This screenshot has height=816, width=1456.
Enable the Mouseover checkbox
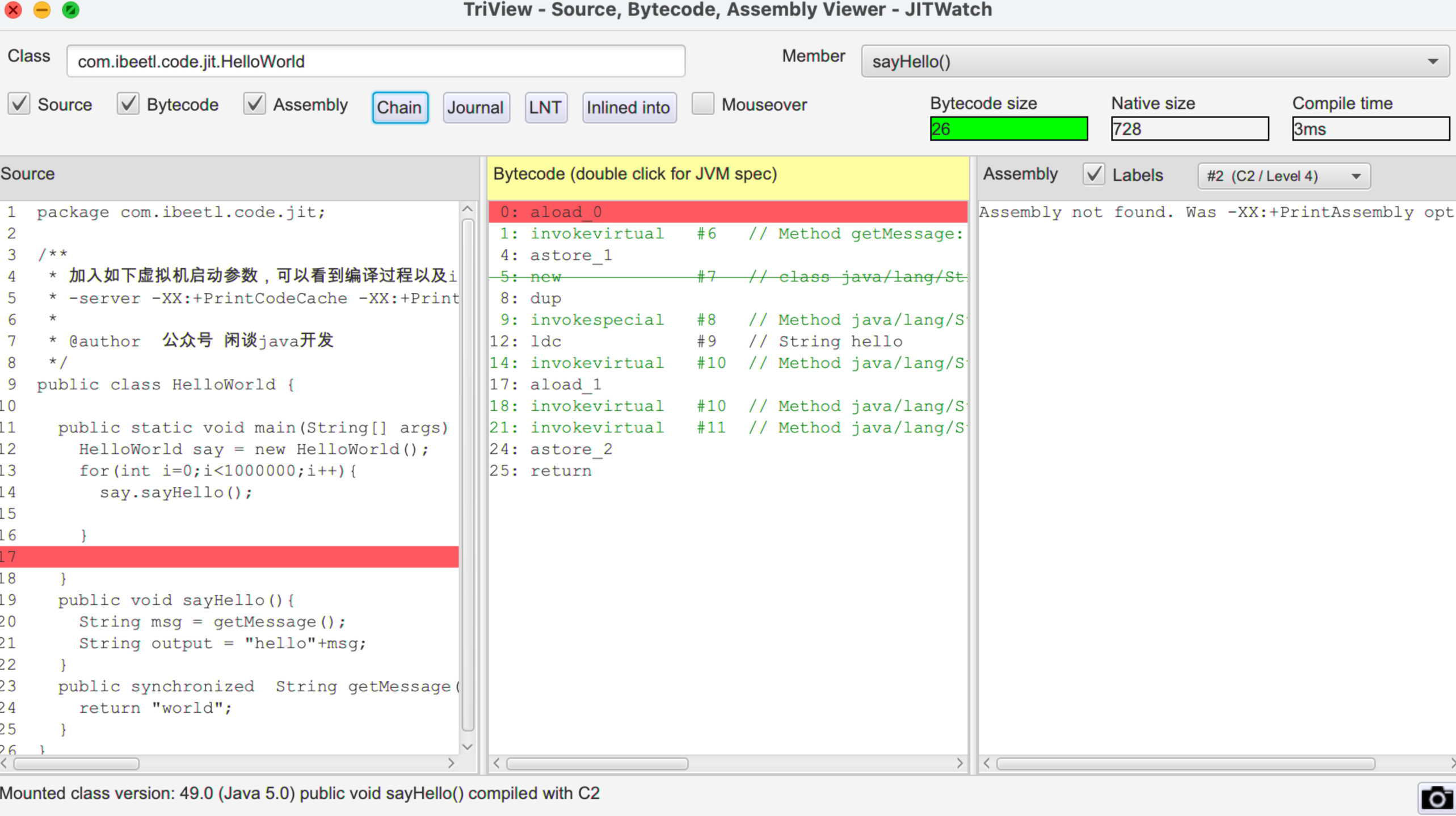(x=703, y=104)
